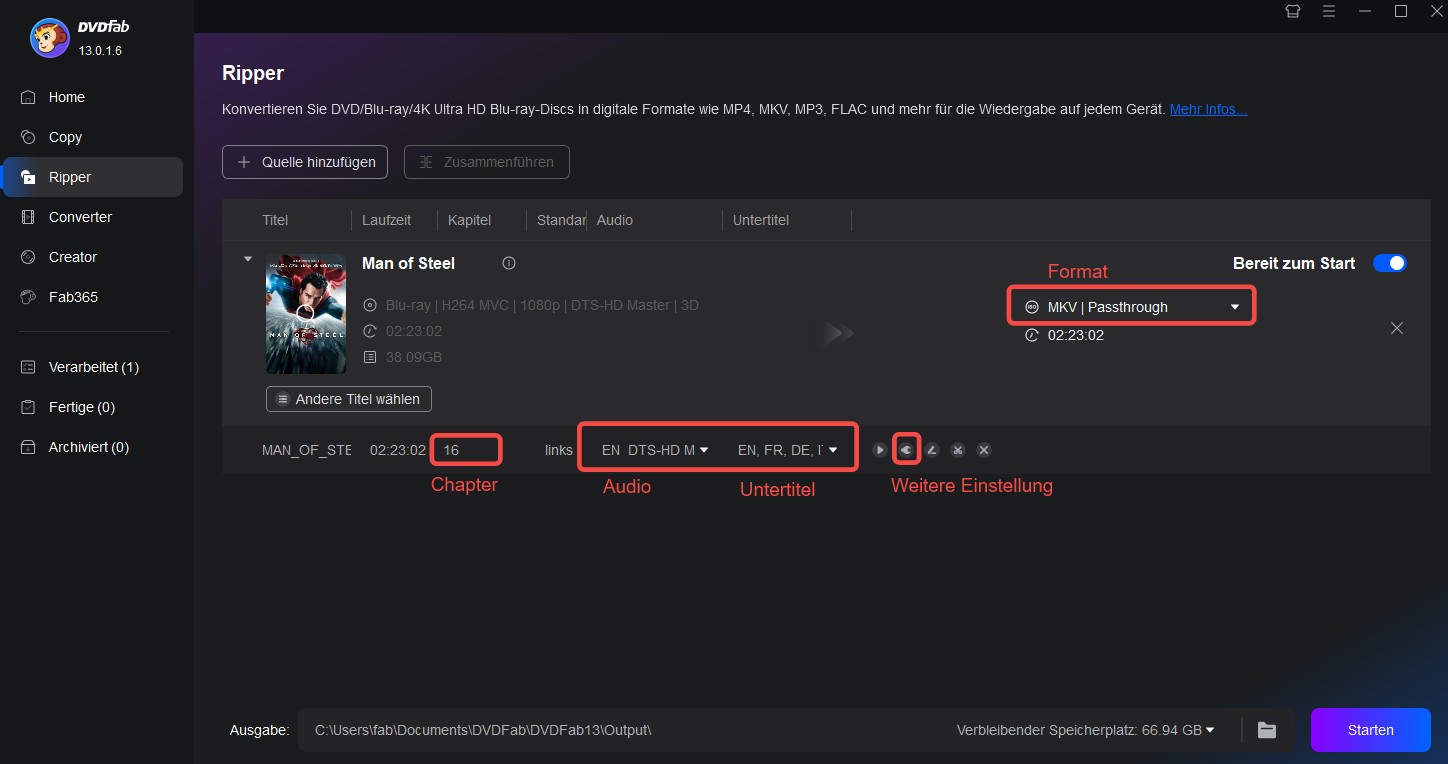Click Andere Titel wählen button
Image resolution: width=1448 pixels, height=764 pixels.
click(349, 399)
